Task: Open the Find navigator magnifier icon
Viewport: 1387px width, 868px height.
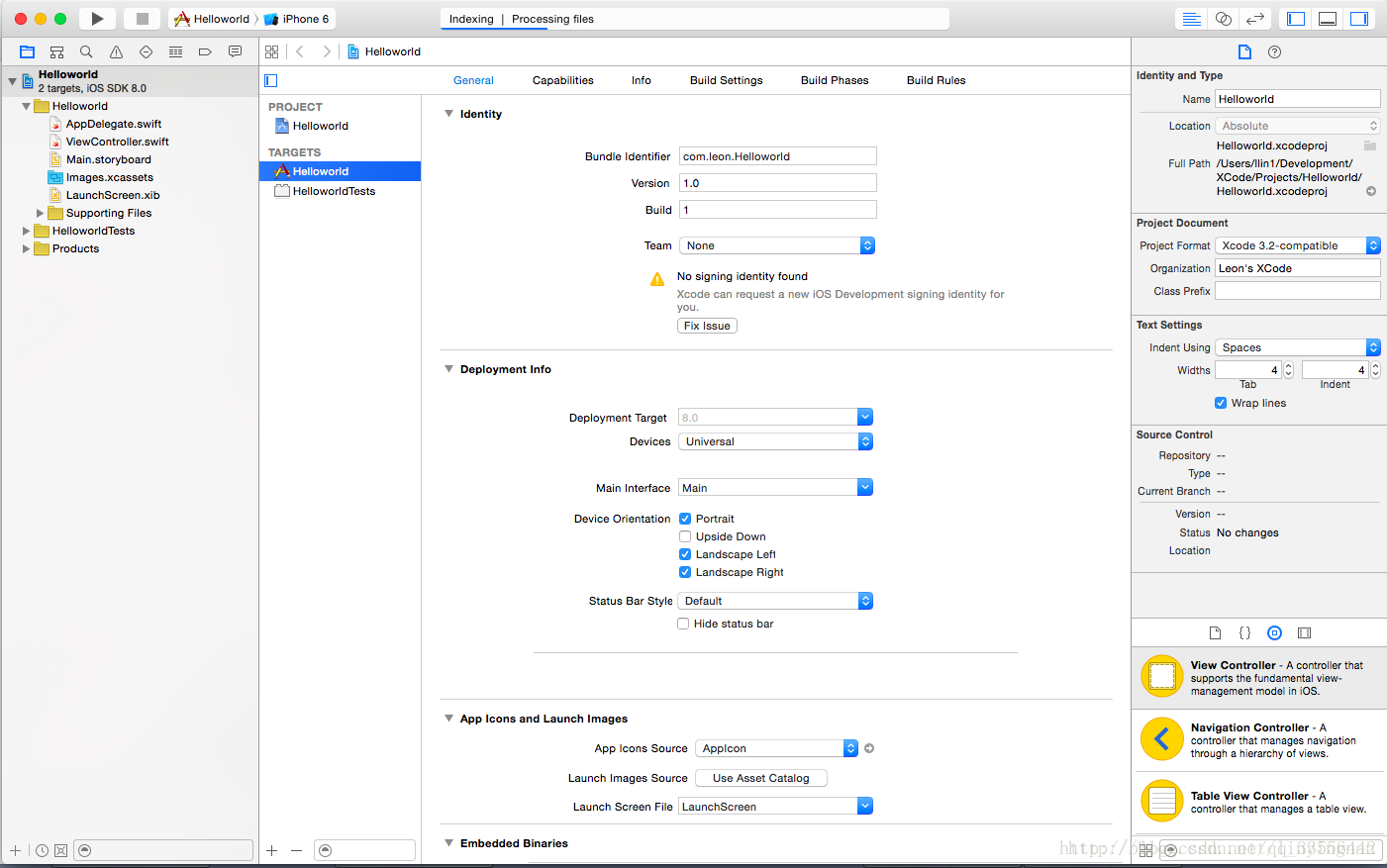Action: (x=86, y=51)
